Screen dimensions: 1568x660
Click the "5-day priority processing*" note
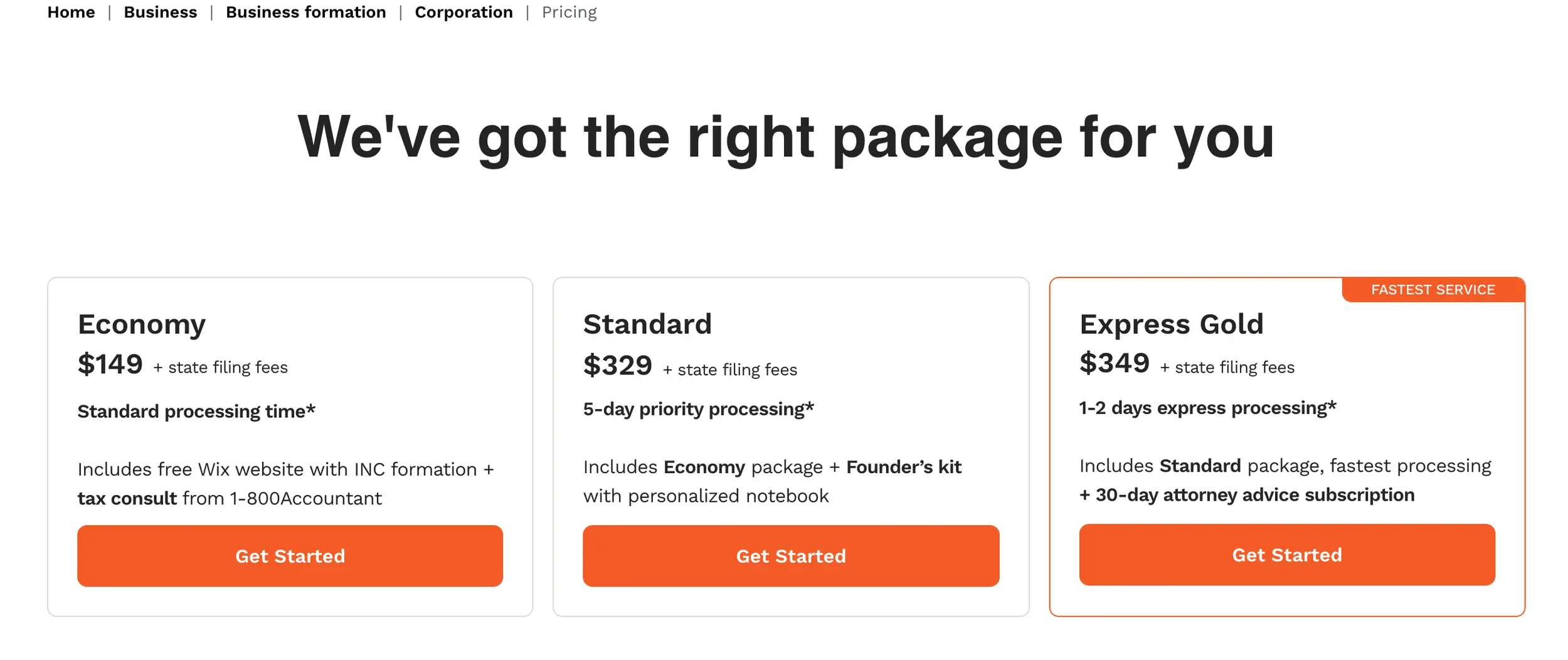pos(698,409)
